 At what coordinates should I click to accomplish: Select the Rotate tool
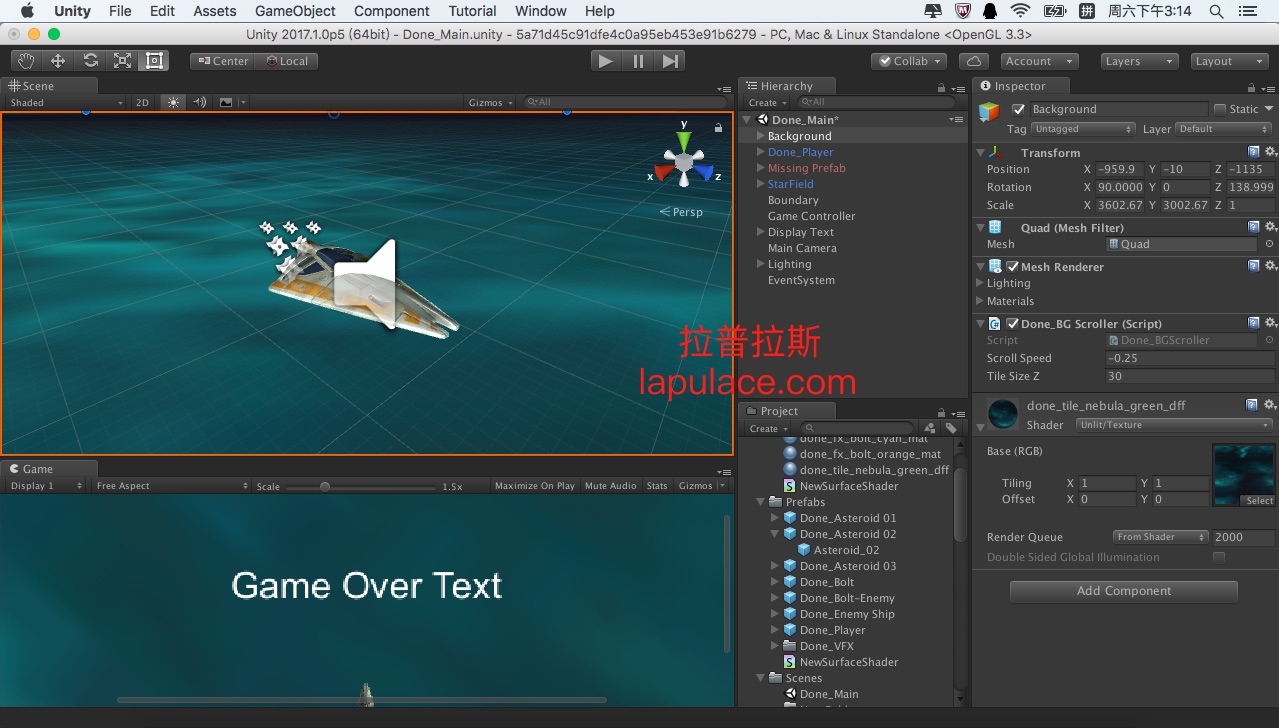pos(90,61)
